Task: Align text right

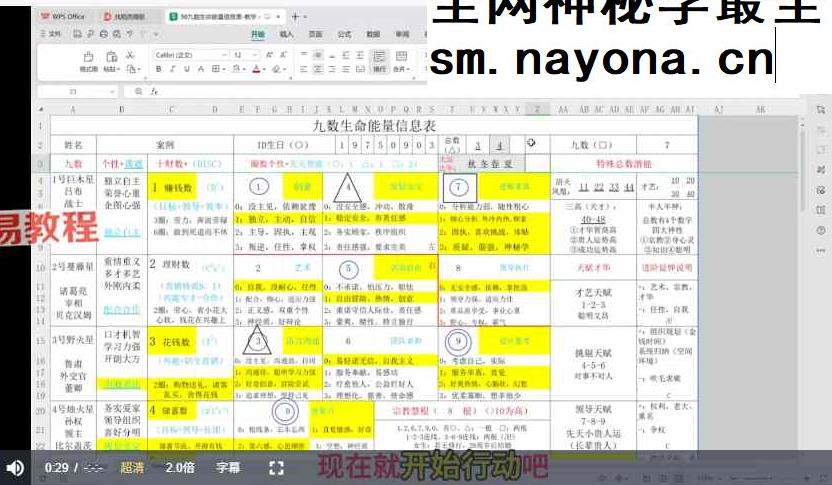Action: tap(332, 69)
